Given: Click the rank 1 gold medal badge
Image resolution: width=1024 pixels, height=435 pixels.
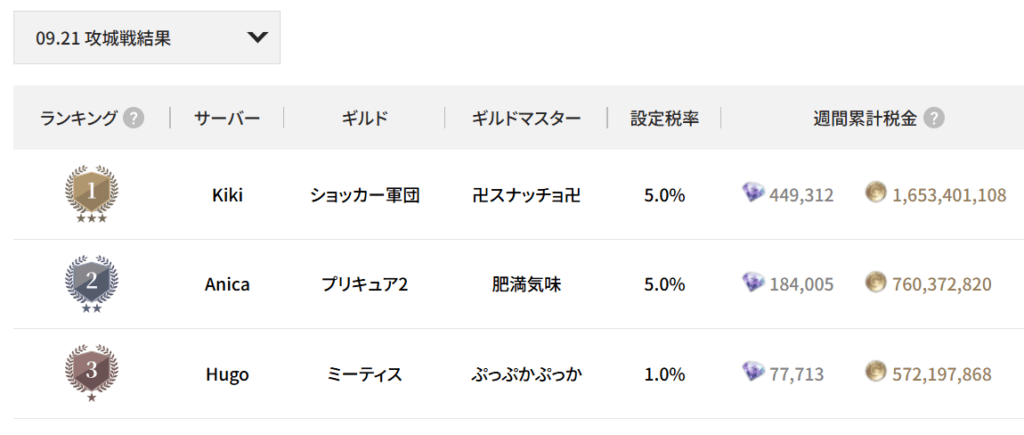Looking at the screenshot, I should 91,193.
